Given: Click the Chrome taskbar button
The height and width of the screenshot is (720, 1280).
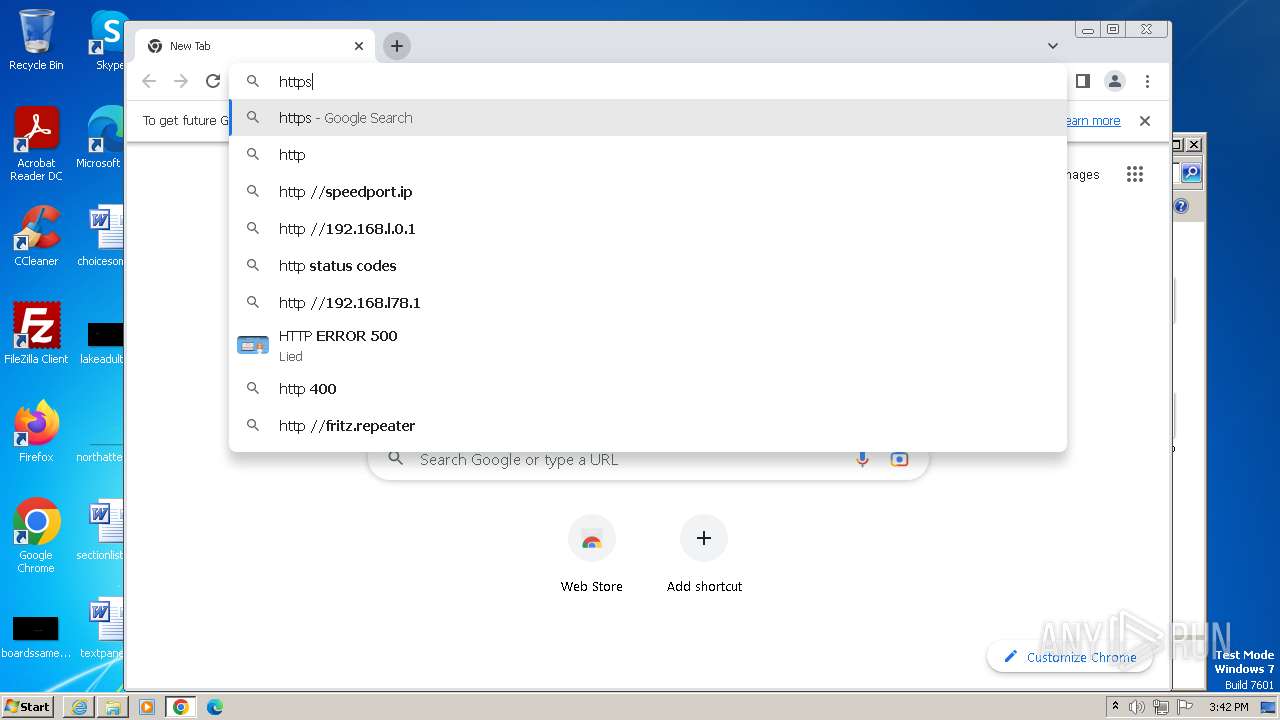Looking at the screenshot, I should click(x=181, y=707).
